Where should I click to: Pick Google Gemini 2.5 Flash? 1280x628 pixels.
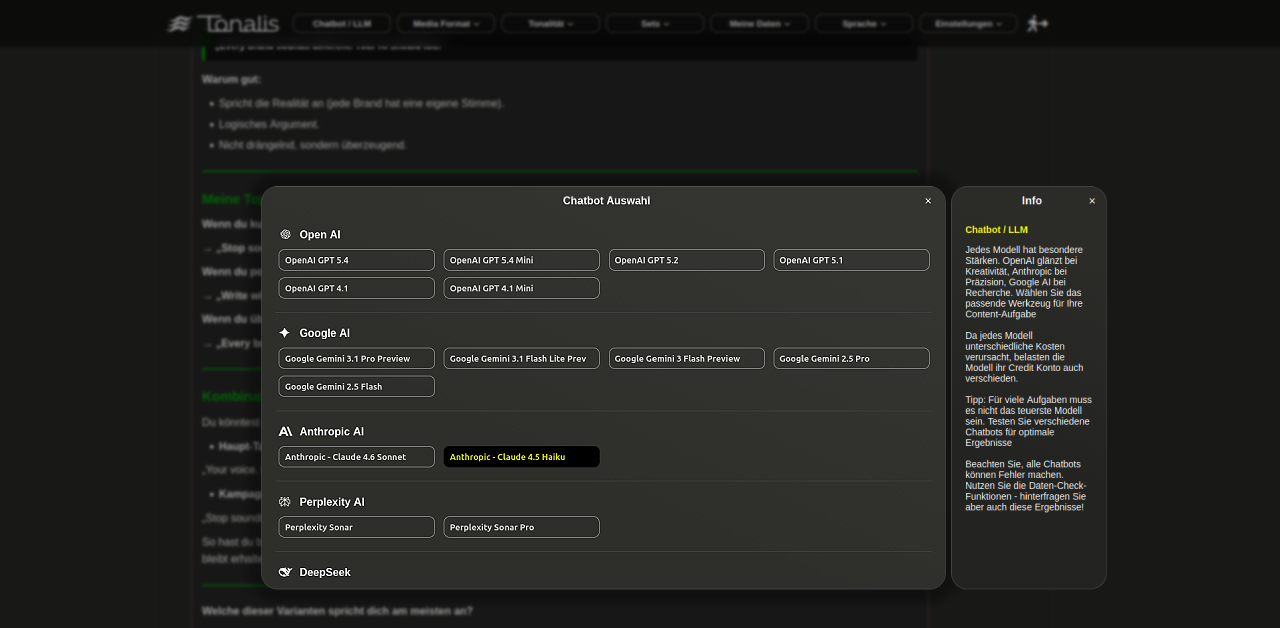357,386
